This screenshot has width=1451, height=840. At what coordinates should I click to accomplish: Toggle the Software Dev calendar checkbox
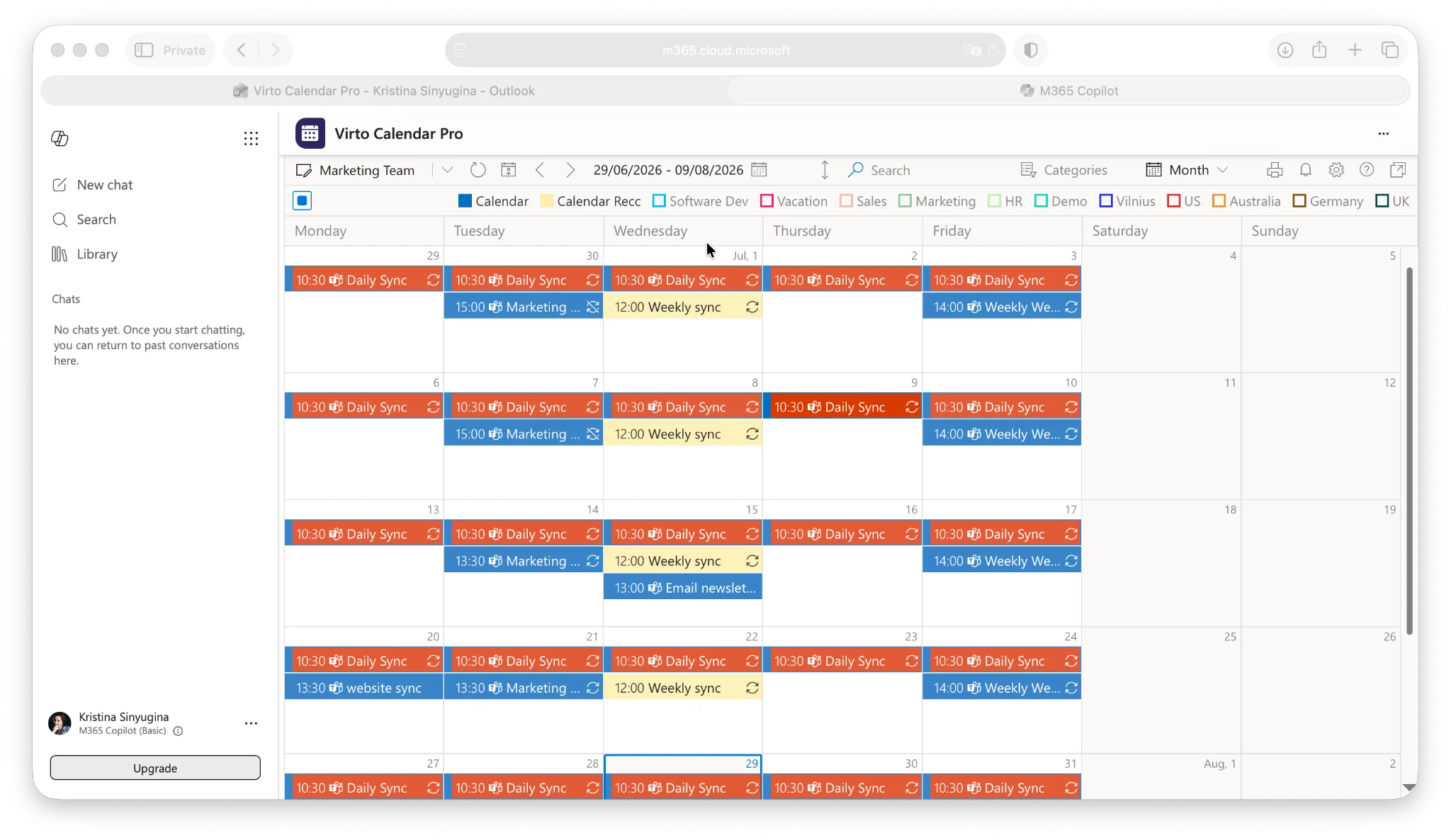(x=659, y=201)
